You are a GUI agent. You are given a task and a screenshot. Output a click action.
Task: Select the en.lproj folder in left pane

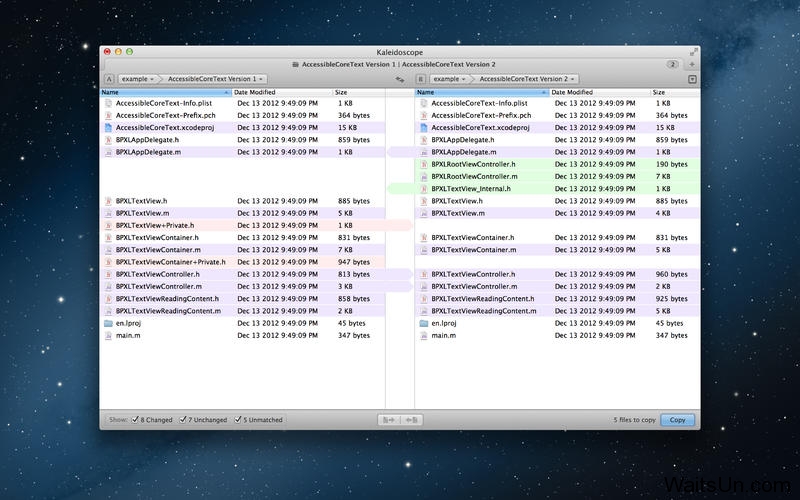[x=127, y=323]
